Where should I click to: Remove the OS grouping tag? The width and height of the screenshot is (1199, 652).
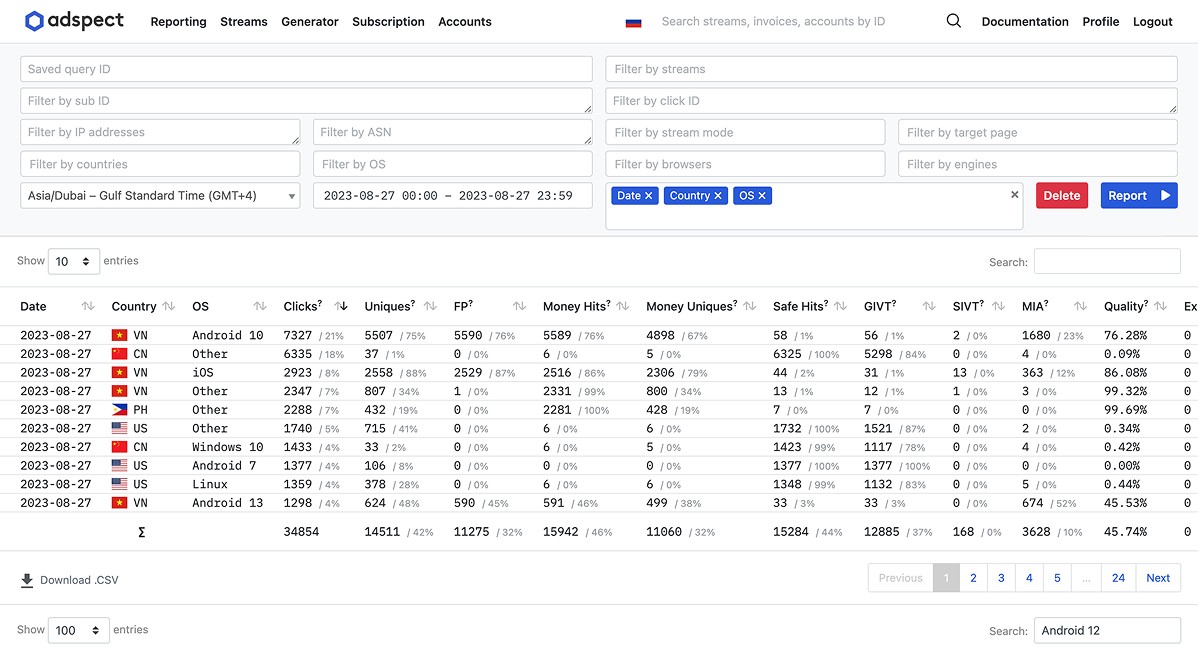tap(762, 196)
